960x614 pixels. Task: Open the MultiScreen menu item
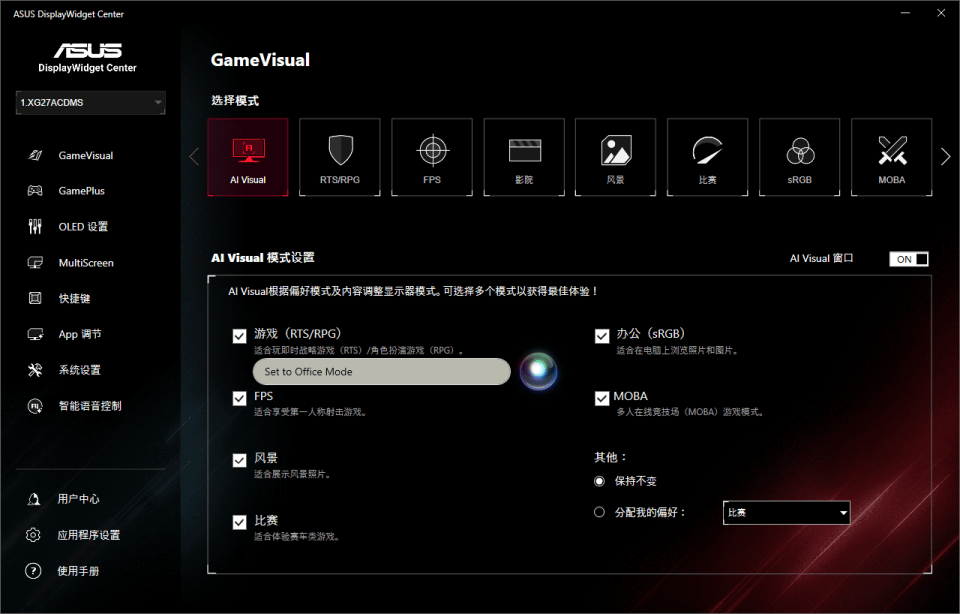click(86, 263)
